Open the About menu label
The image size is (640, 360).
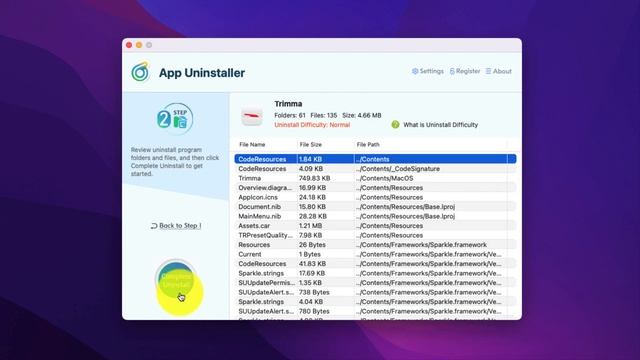click(x=502, y=71)
